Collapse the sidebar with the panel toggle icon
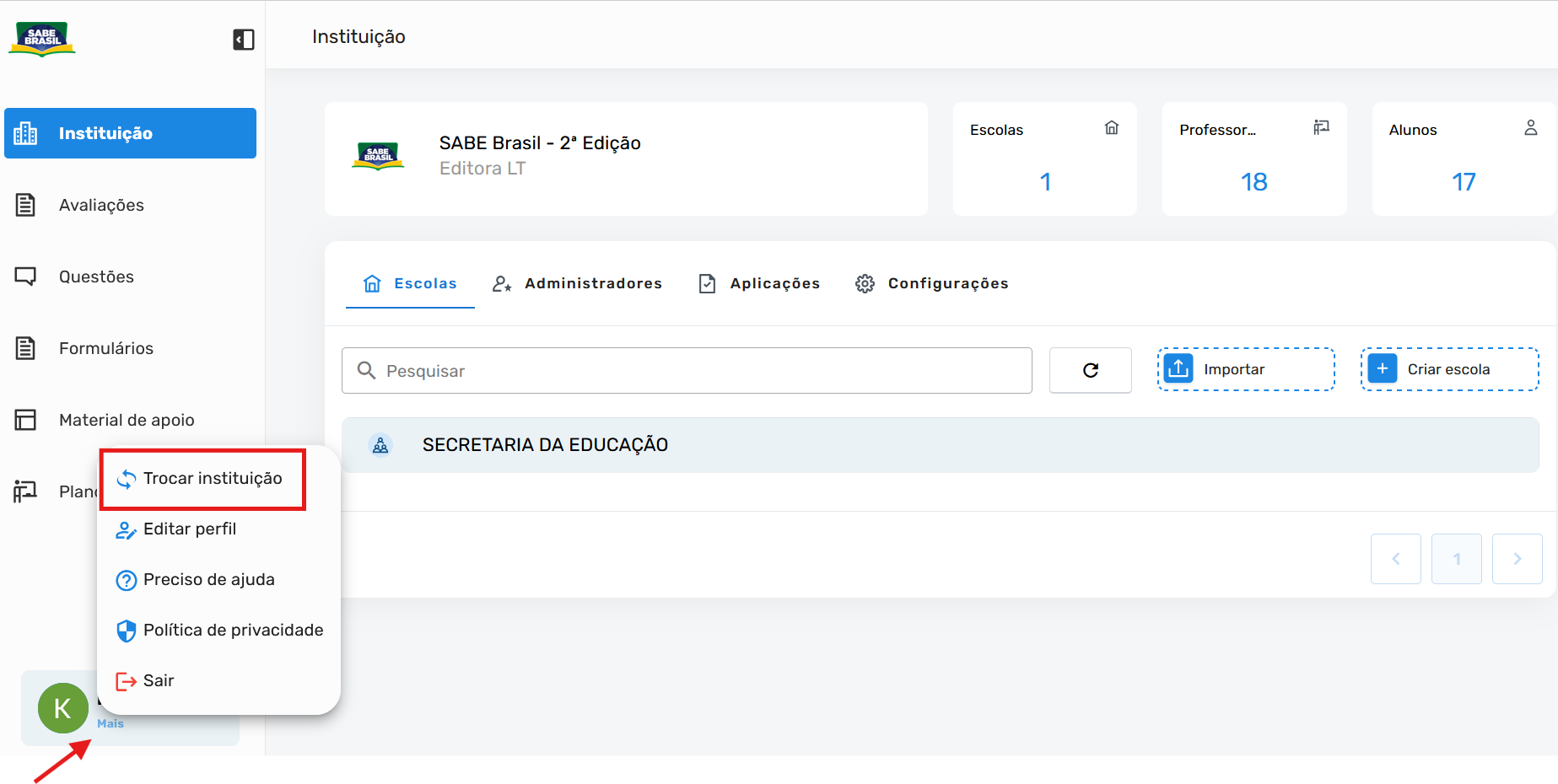The height and width of the screenshot is (784, 1558). [243, 40]
